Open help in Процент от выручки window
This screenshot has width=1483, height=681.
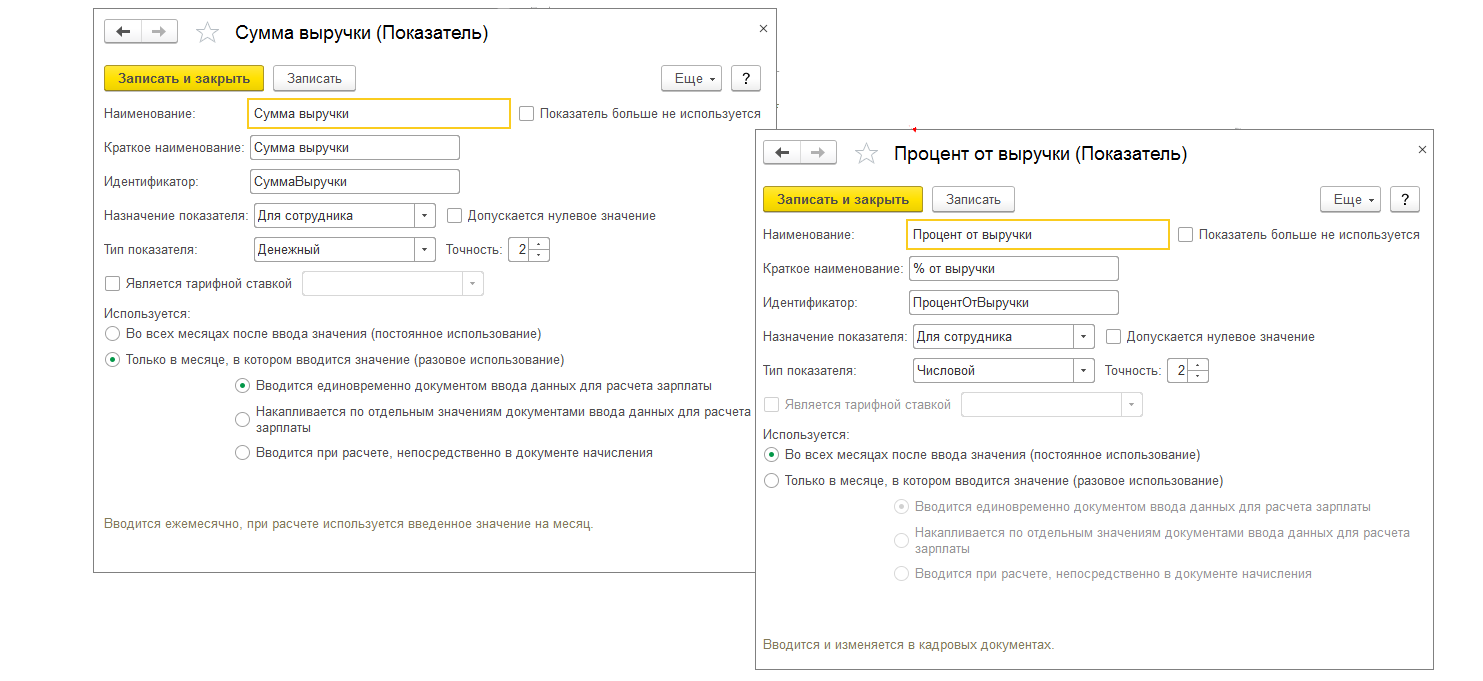point(1405,199)
